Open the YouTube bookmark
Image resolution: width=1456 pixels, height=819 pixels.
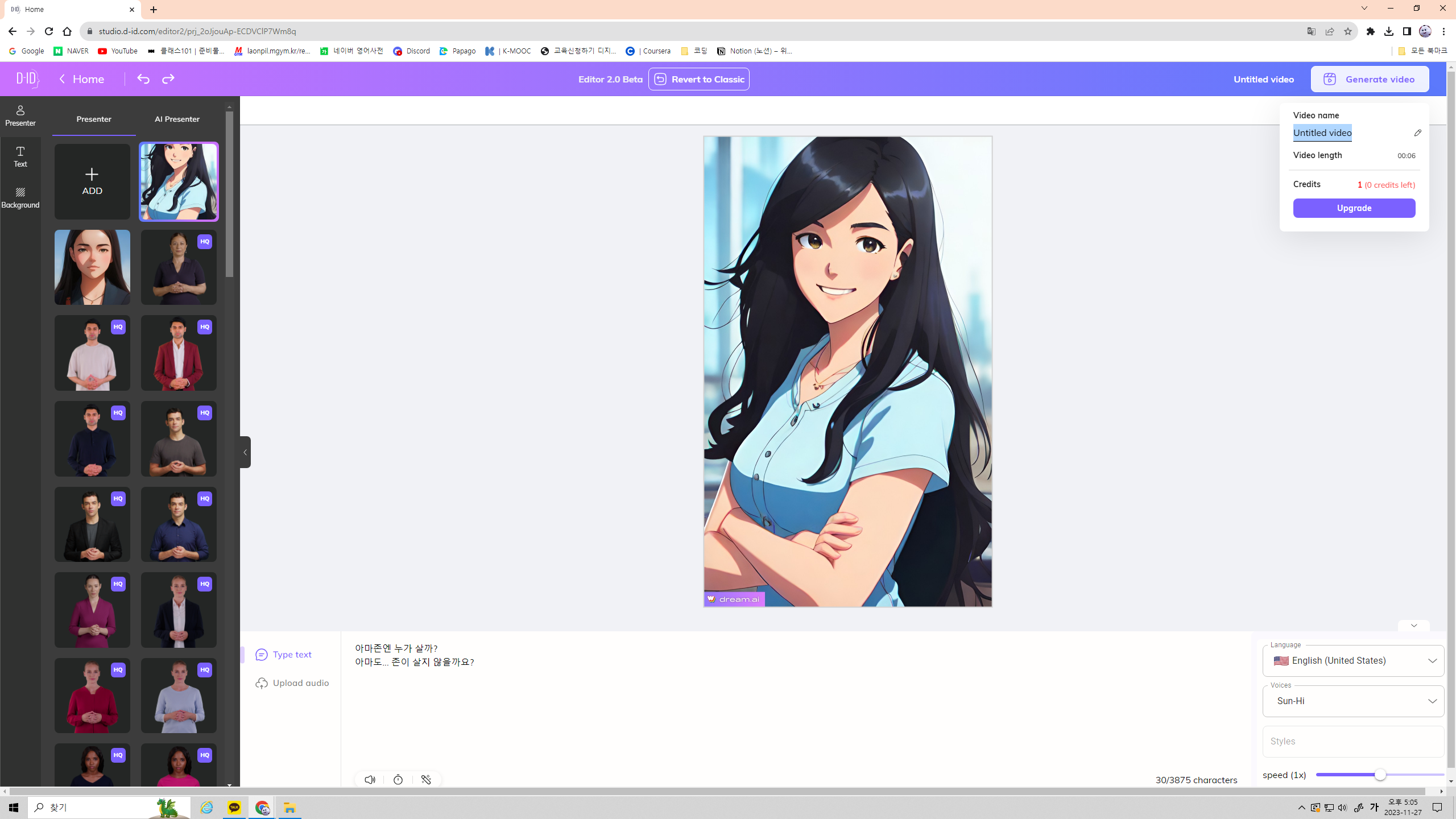[118, 51]
